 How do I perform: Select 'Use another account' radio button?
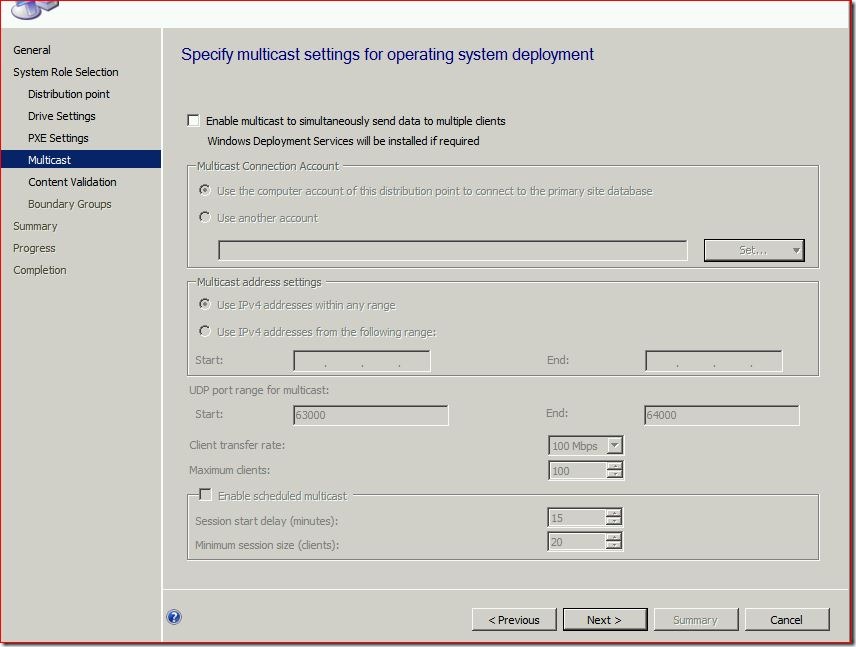tap(205, 217)
